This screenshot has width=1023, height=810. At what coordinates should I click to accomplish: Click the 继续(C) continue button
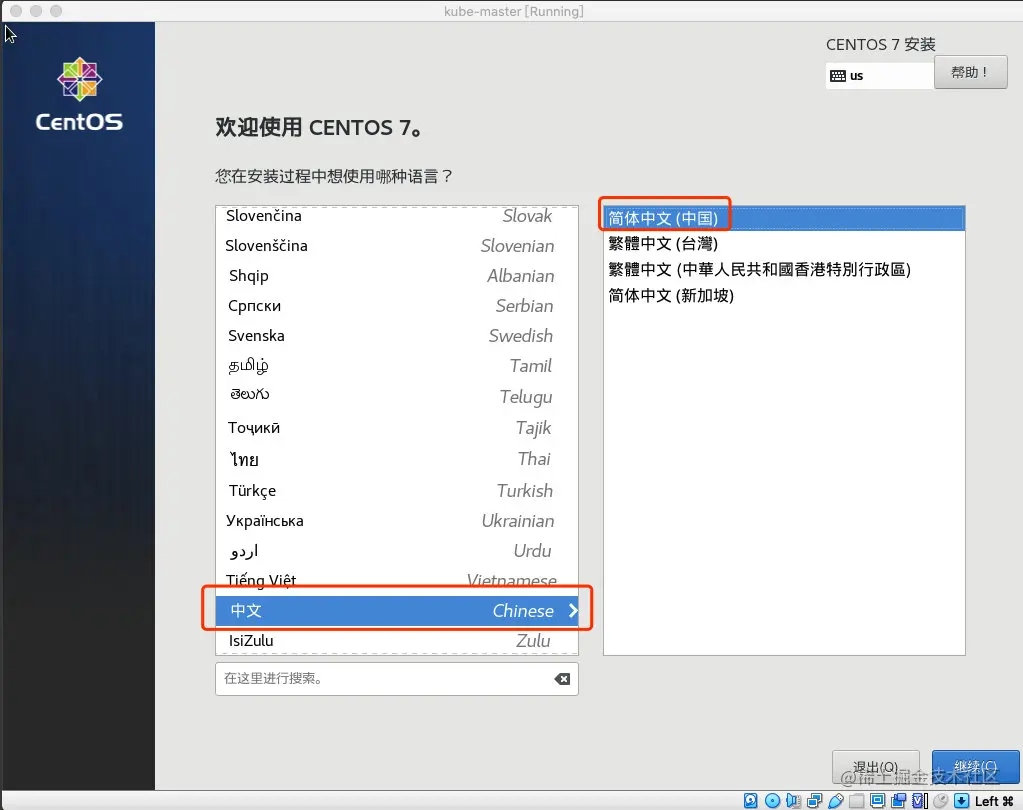975,766
